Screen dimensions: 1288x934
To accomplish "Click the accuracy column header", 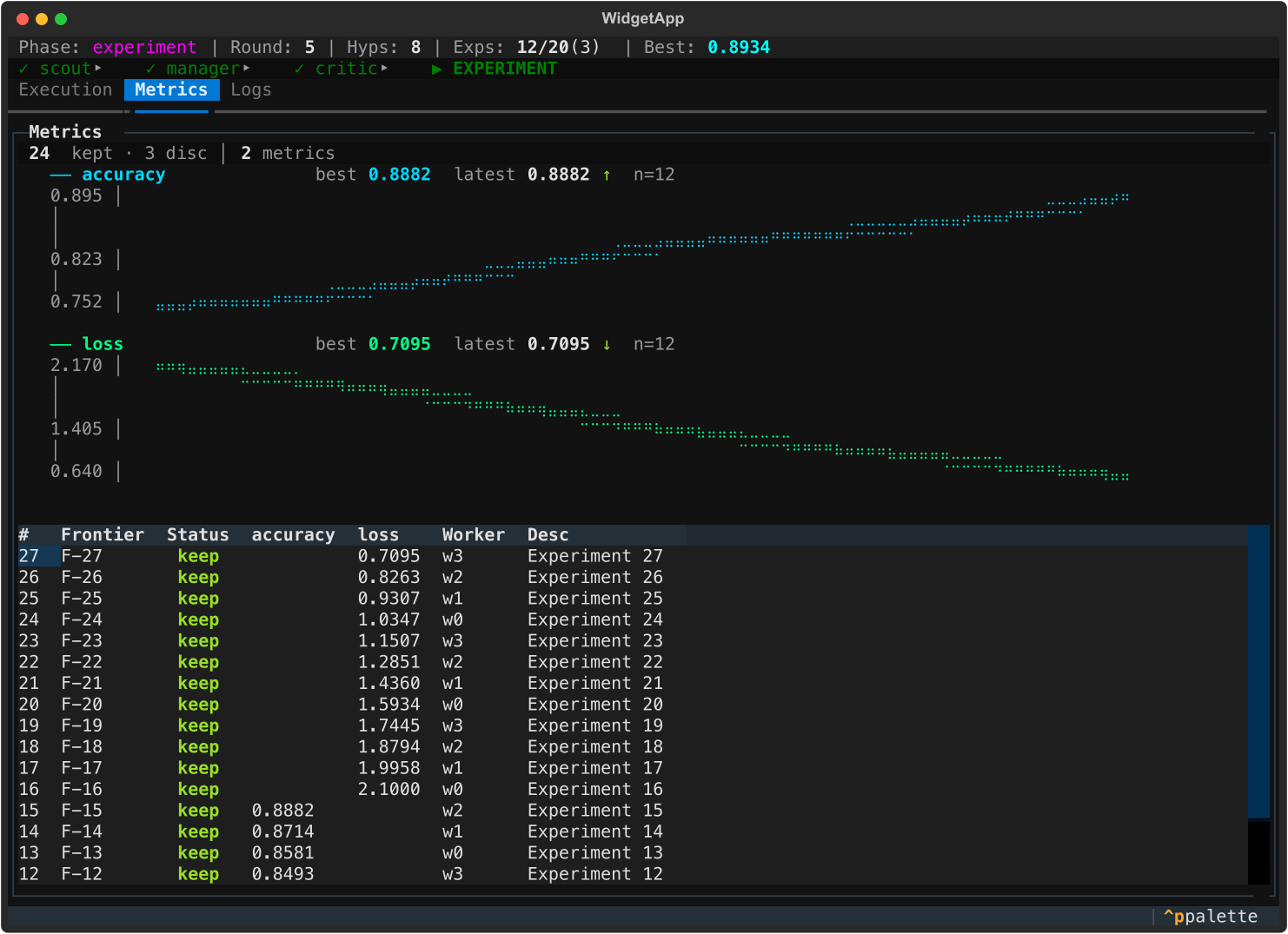I will [293, 535].
